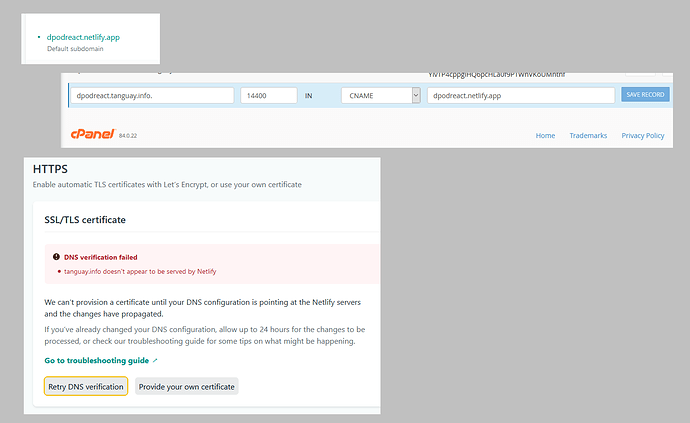
Task: Click the external-link arrow beside troubleshooting guide
Action: (155, 360)
